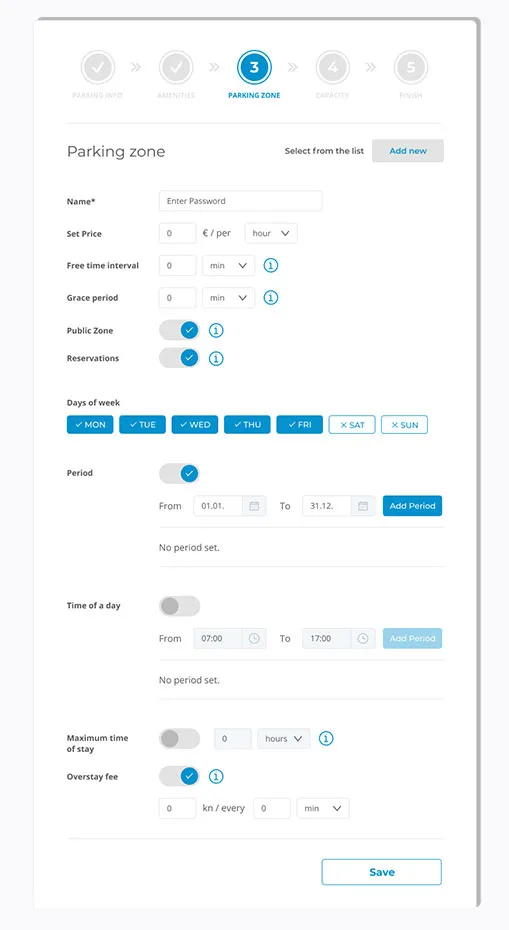Image resolution: width=509 pixels, height=930 pixels.
Task: Open Set Price hour unit dropdown
Action: coord(271,233)
